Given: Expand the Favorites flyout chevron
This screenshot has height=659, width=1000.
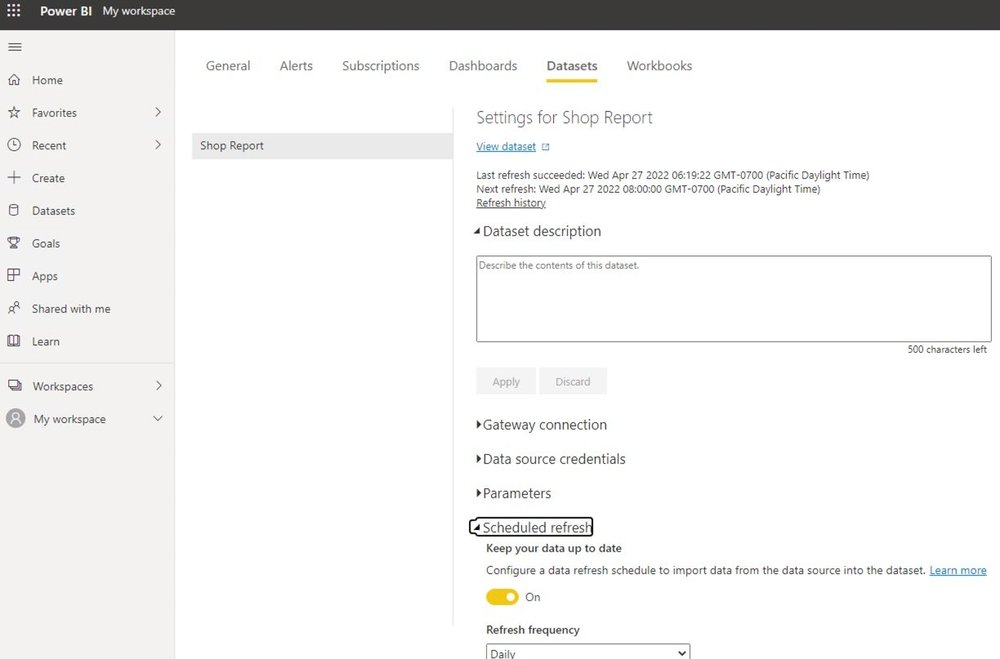Looking at the screenshot, I should click(158, 112).
